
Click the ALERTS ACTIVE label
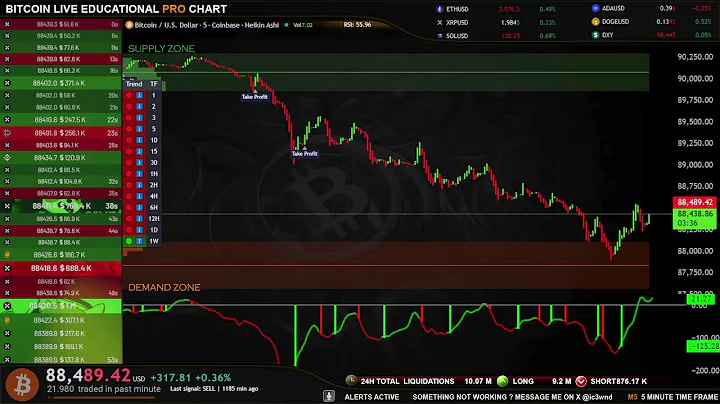tap(372, 397)
